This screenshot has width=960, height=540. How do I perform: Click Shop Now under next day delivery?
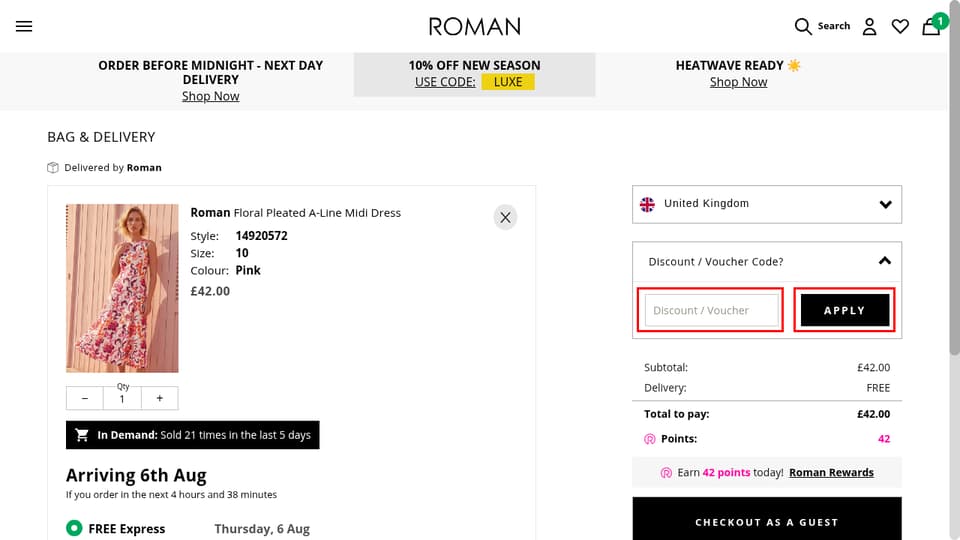[211, 96]
